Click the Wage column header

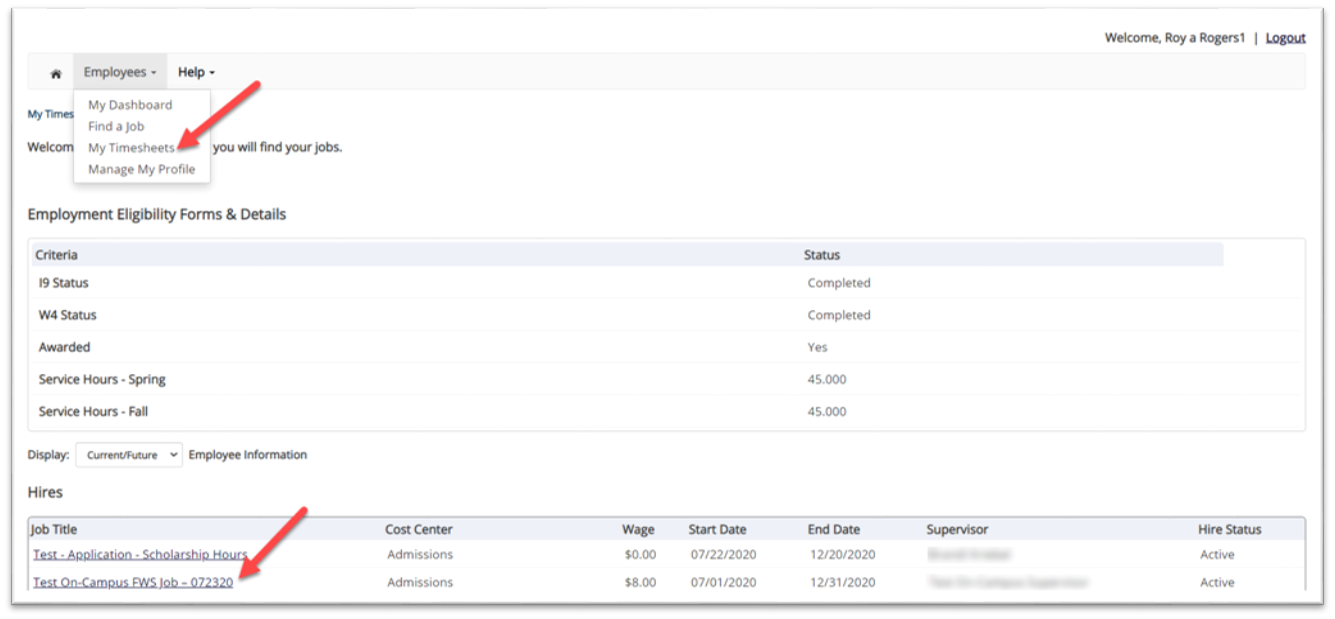click(x=638, y=529)
